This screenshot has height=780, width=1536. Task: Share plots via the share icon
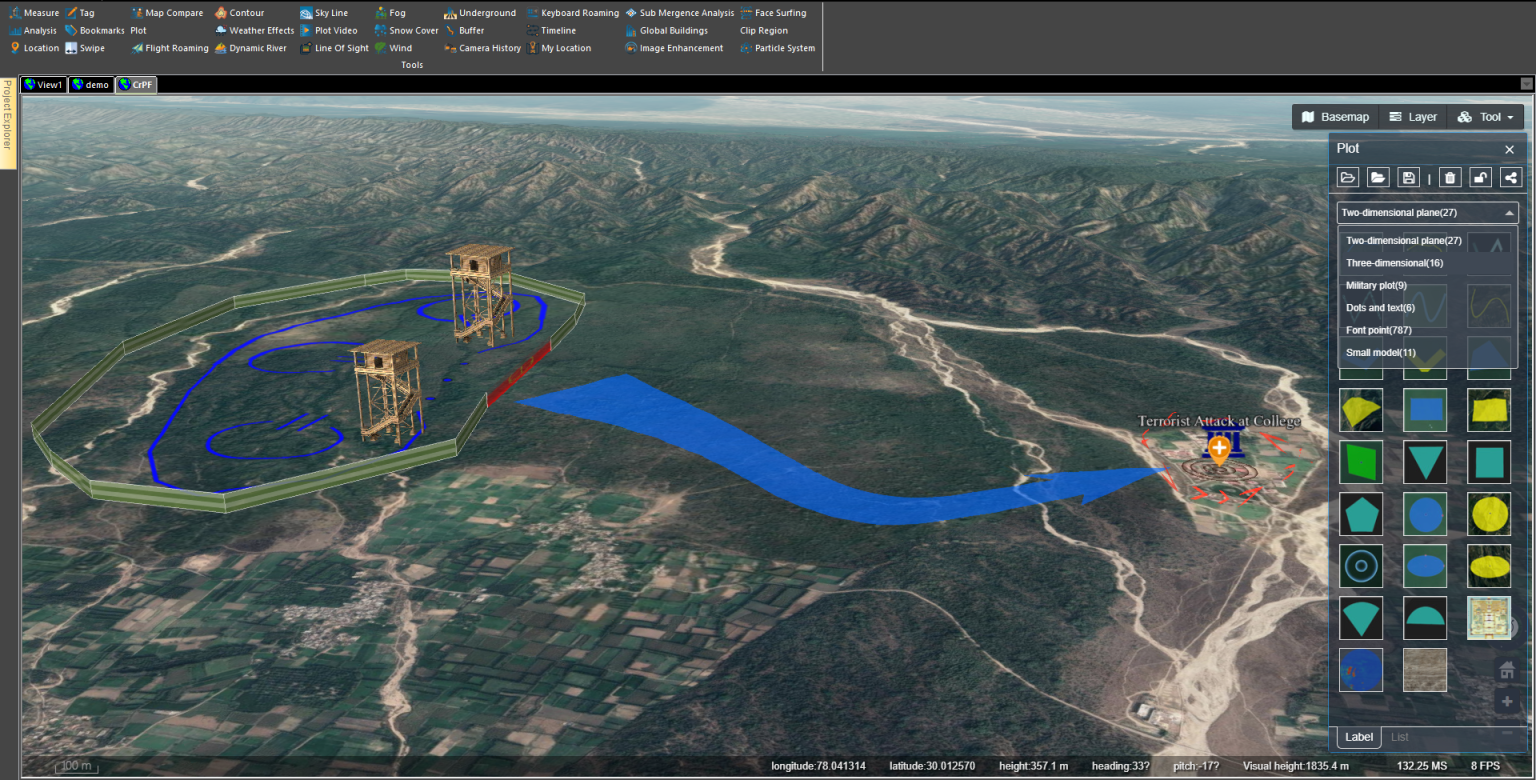coord(1510,177)
